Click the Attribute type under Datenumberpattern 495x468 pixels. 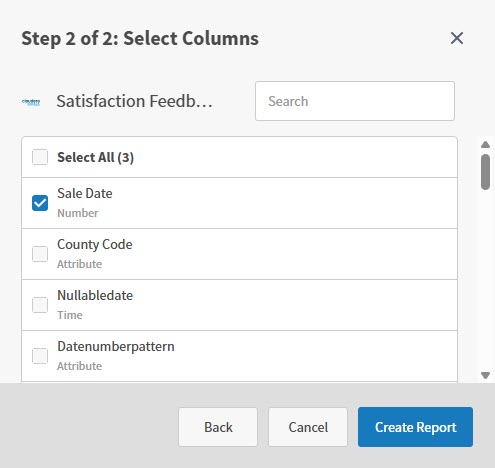79,366
